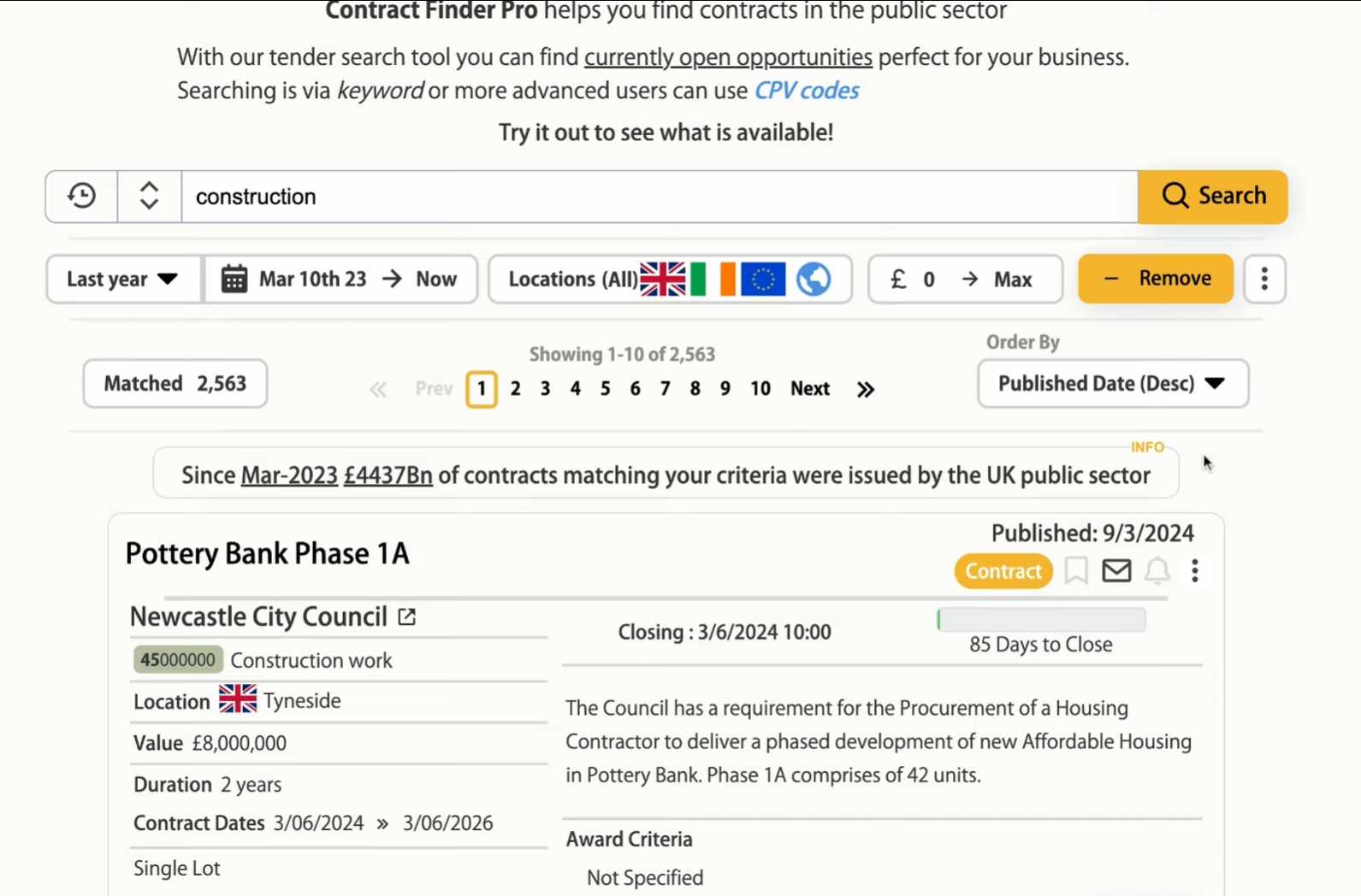Bookmark the Pottery Bank Phase 1A contract
Image resolution: width=1361 pixels, height=896 pixels.
coord(1076,570)
